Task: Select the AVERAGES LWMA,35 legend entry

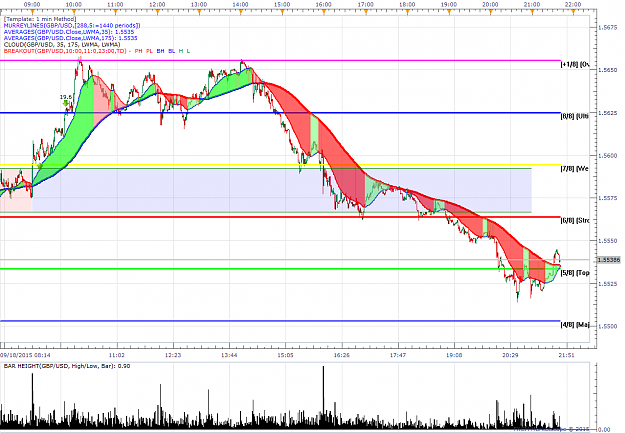Action: (x=69, y=32)
